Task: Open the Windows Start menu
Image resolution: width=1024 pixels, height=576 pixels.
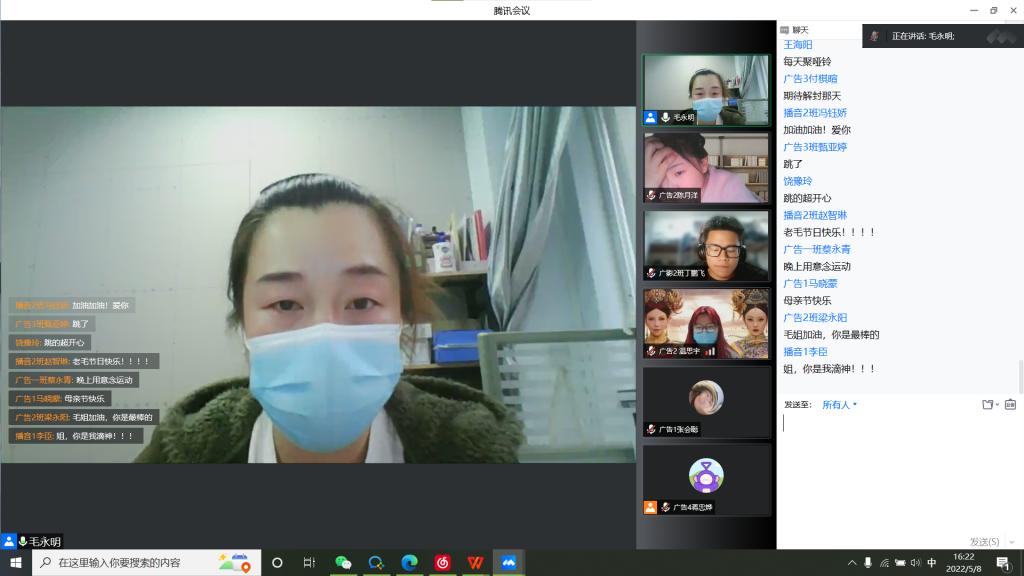Action: pos(16,562)
